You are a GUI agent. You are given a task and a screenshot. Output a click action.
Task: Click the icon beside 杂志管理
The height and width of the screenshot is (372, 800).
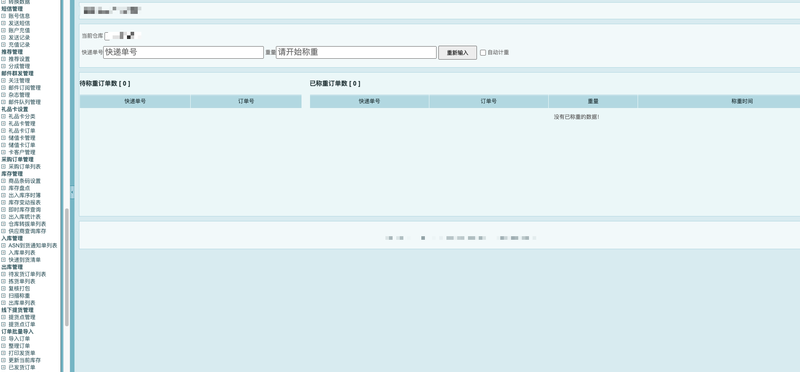(x=4, y=94)
